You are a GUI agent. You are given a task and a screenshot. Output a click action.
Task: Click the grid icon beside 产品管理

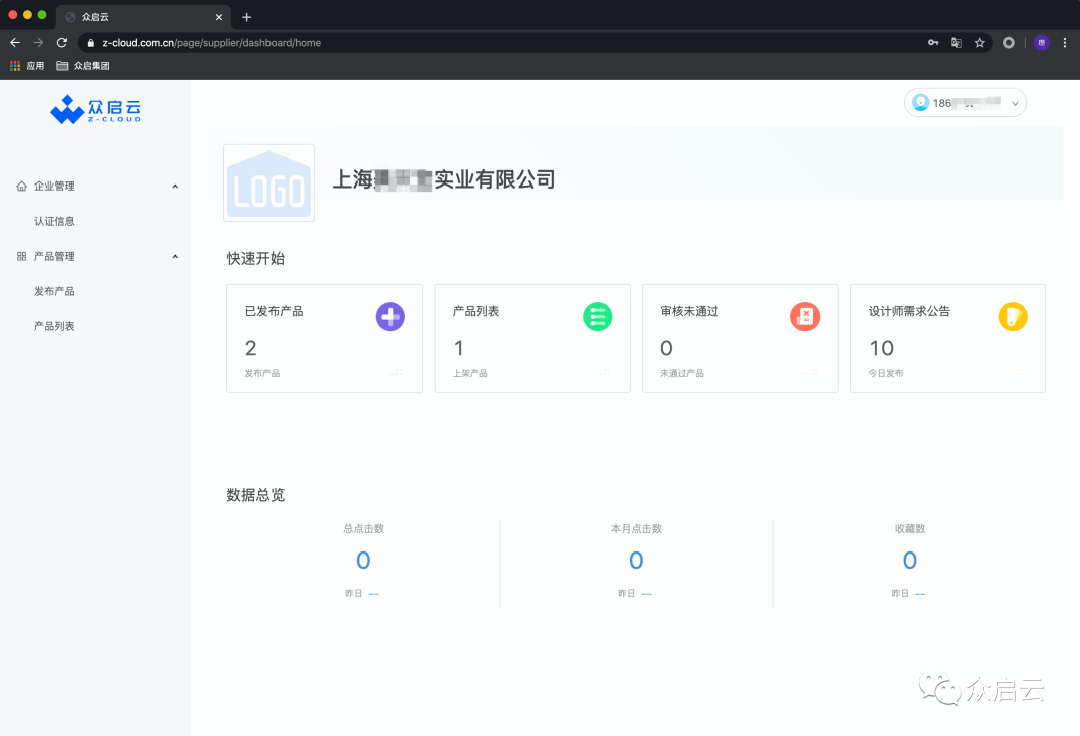(22, 255)
